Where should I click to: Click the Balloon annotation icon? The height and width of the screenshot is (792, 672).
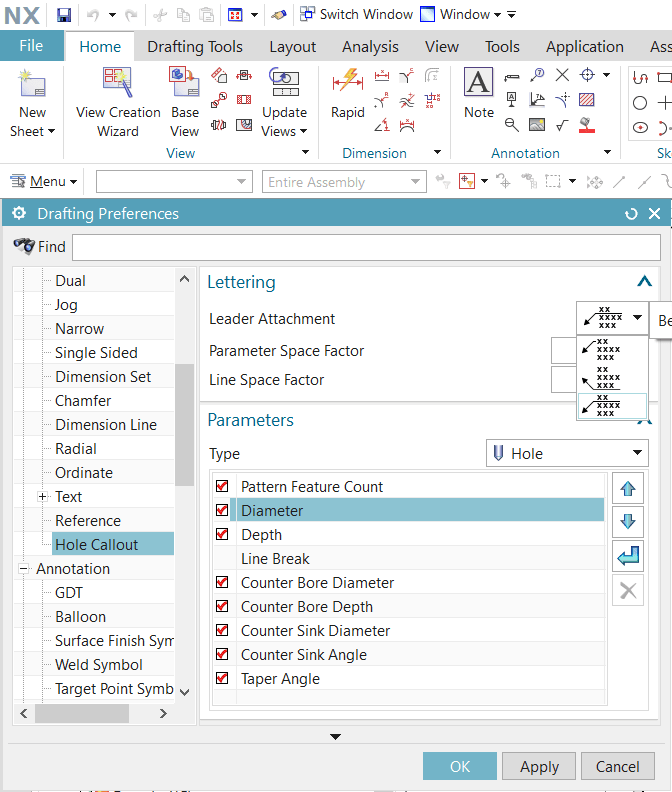537,75
